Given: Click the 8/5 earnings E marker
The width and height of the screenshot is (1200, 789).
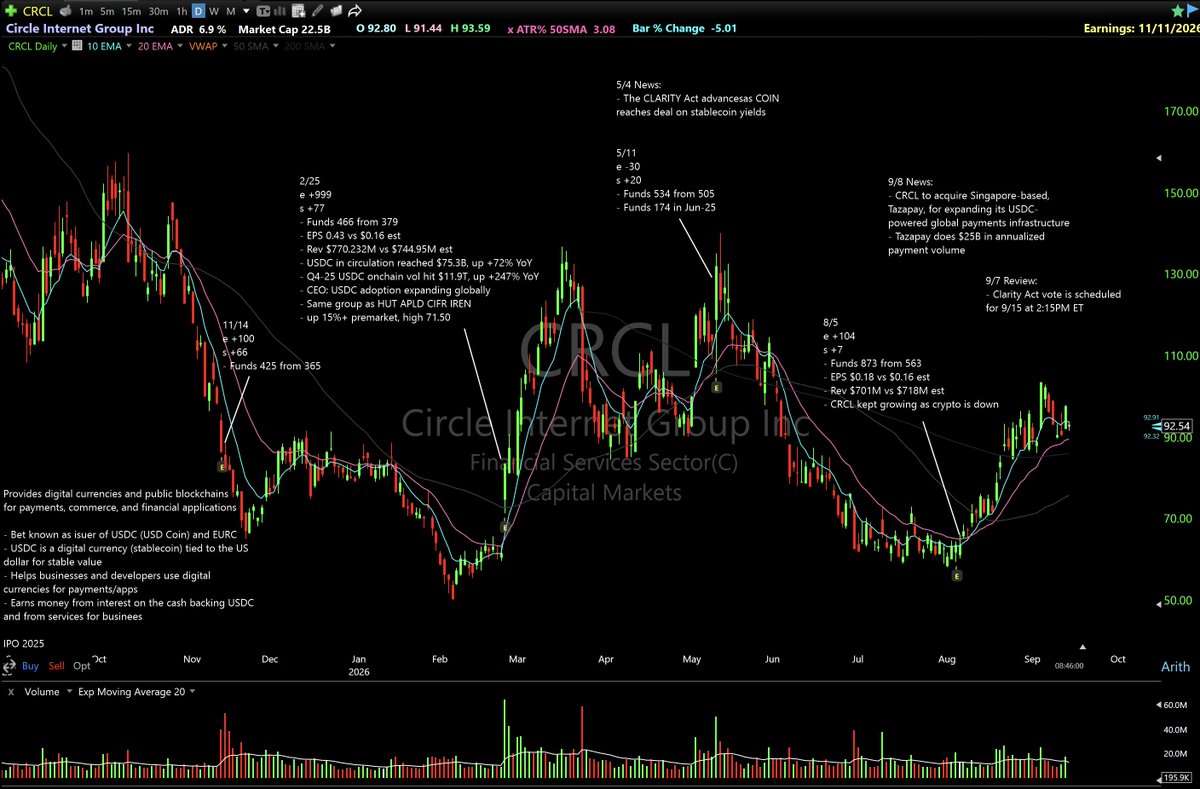Looking at the screenshot, I should click(957, 575).
